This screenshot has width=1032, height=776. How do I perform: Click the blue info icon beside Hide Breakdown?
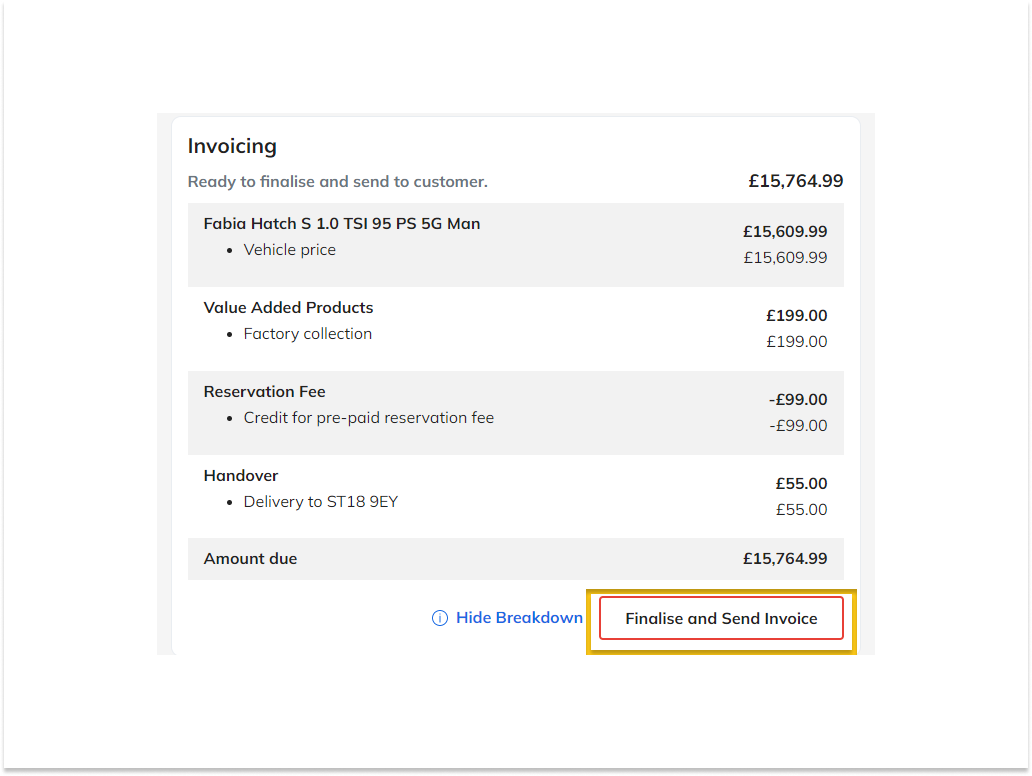[439, 618]
